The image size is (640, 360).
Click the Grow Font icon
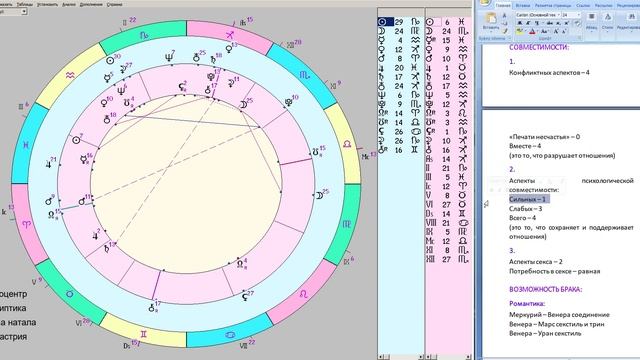click(556, 31)
